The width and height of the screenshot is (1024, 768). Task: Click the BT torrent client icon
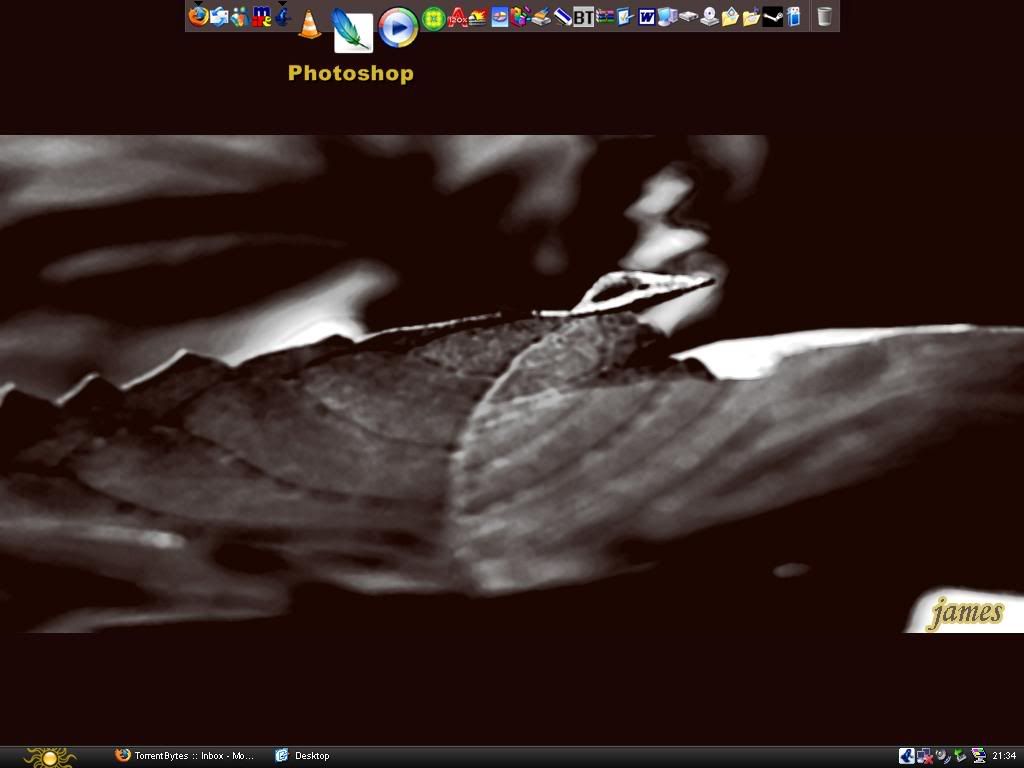point(583,17)
